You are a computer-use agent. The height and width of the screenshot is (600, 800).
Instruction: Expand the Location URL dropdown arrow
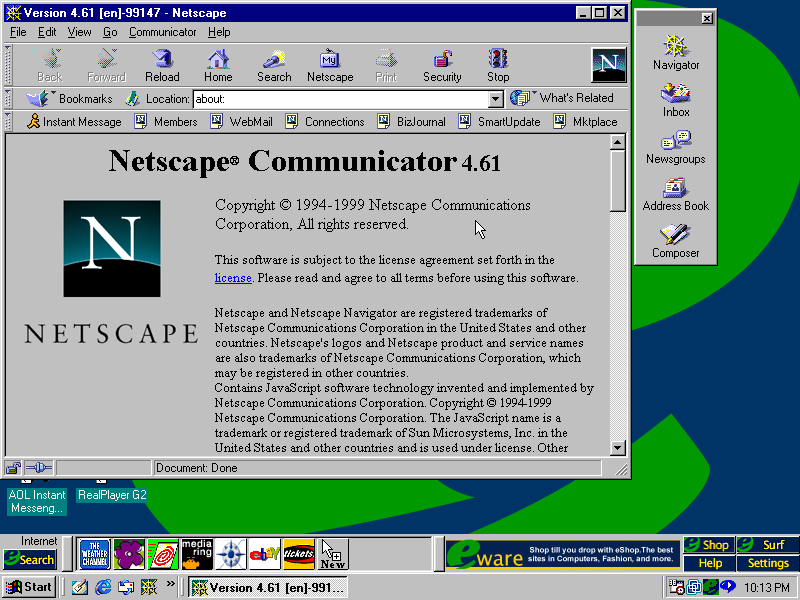pos(495,99)
